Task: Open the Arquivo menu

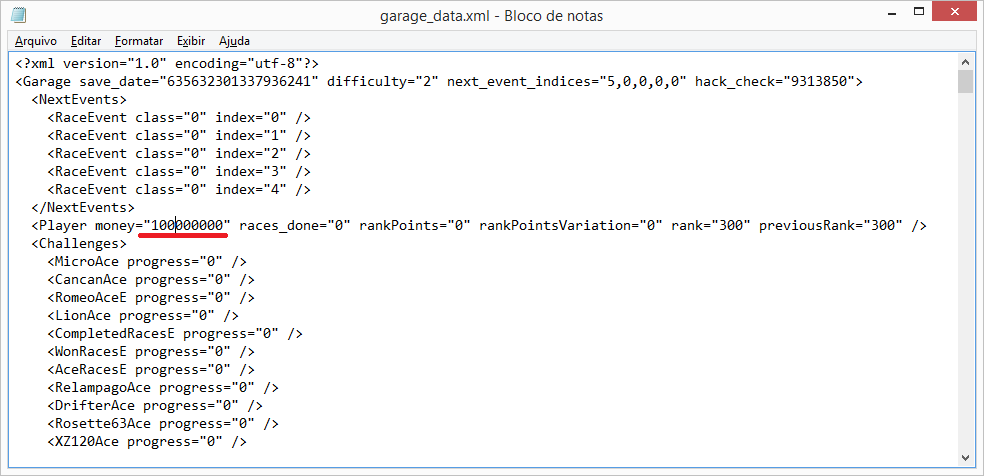Action: click(35, 41)
